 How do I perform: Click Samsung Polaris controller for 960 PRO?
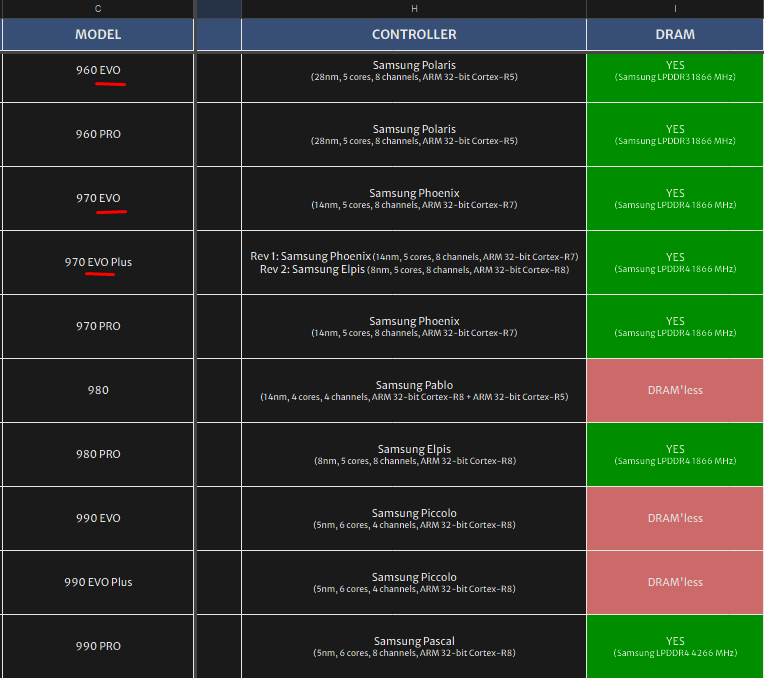[414, 135]
